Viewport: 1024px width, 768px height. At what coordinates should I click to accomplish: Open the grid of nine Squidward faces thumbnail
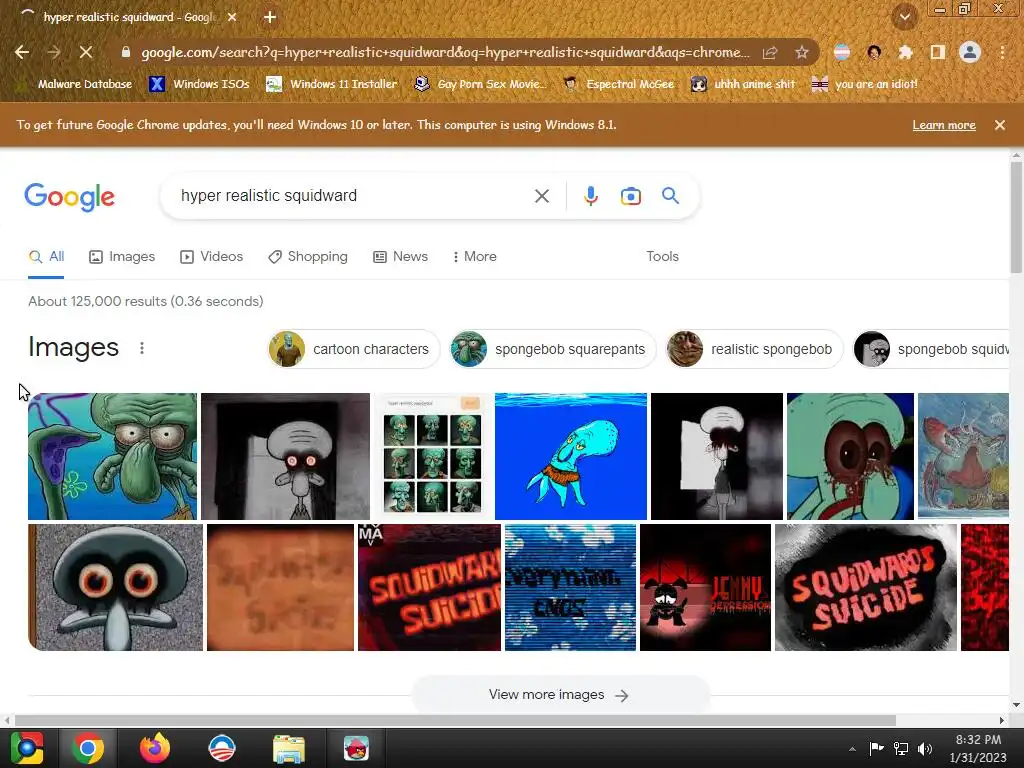(432, 456)
